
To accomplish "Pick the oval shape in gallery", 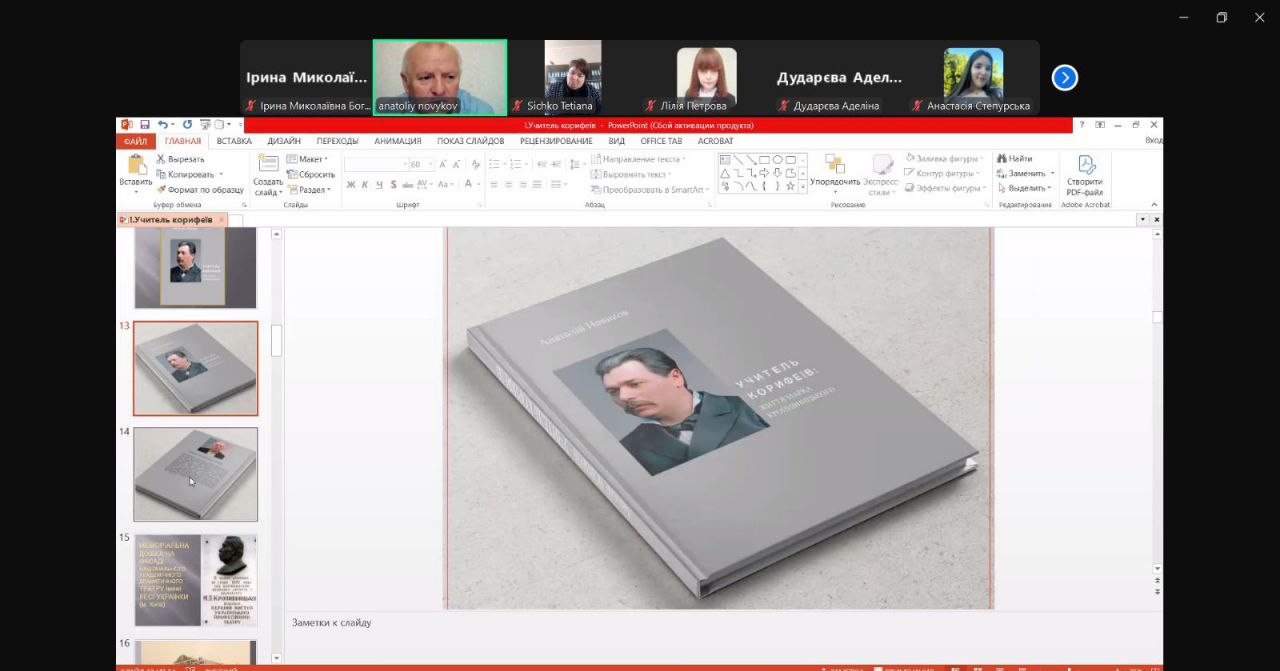I will 777,159.
